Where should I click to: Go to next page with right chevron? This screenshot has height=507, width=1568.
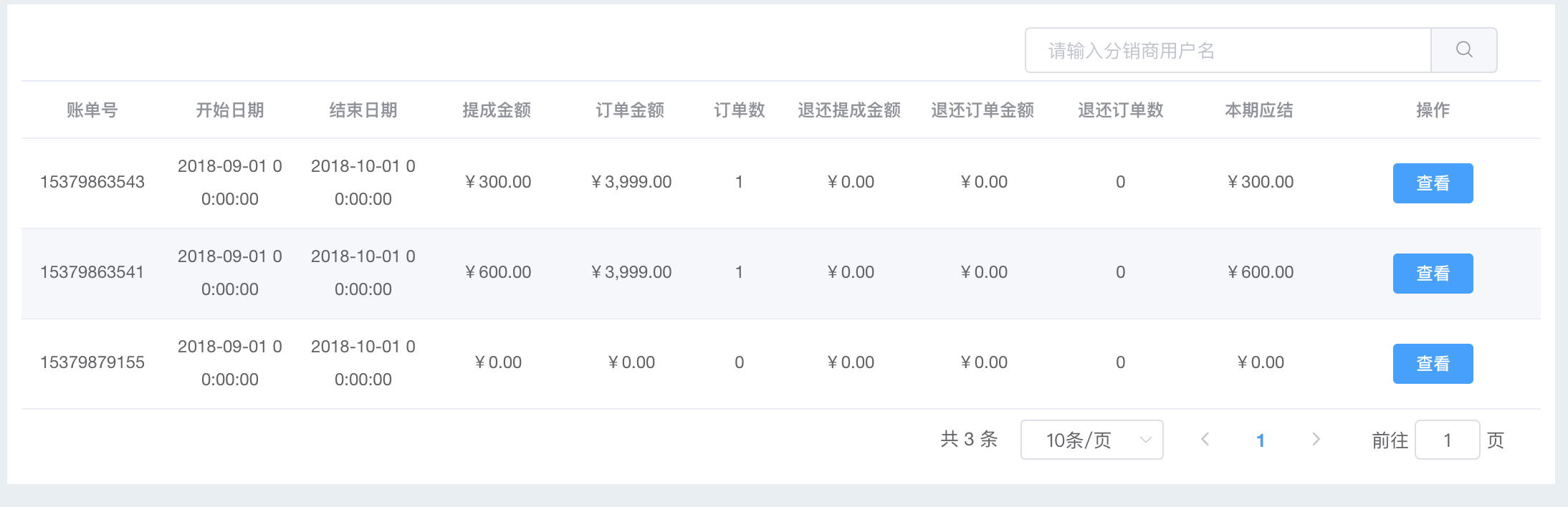coord(1316,440)
